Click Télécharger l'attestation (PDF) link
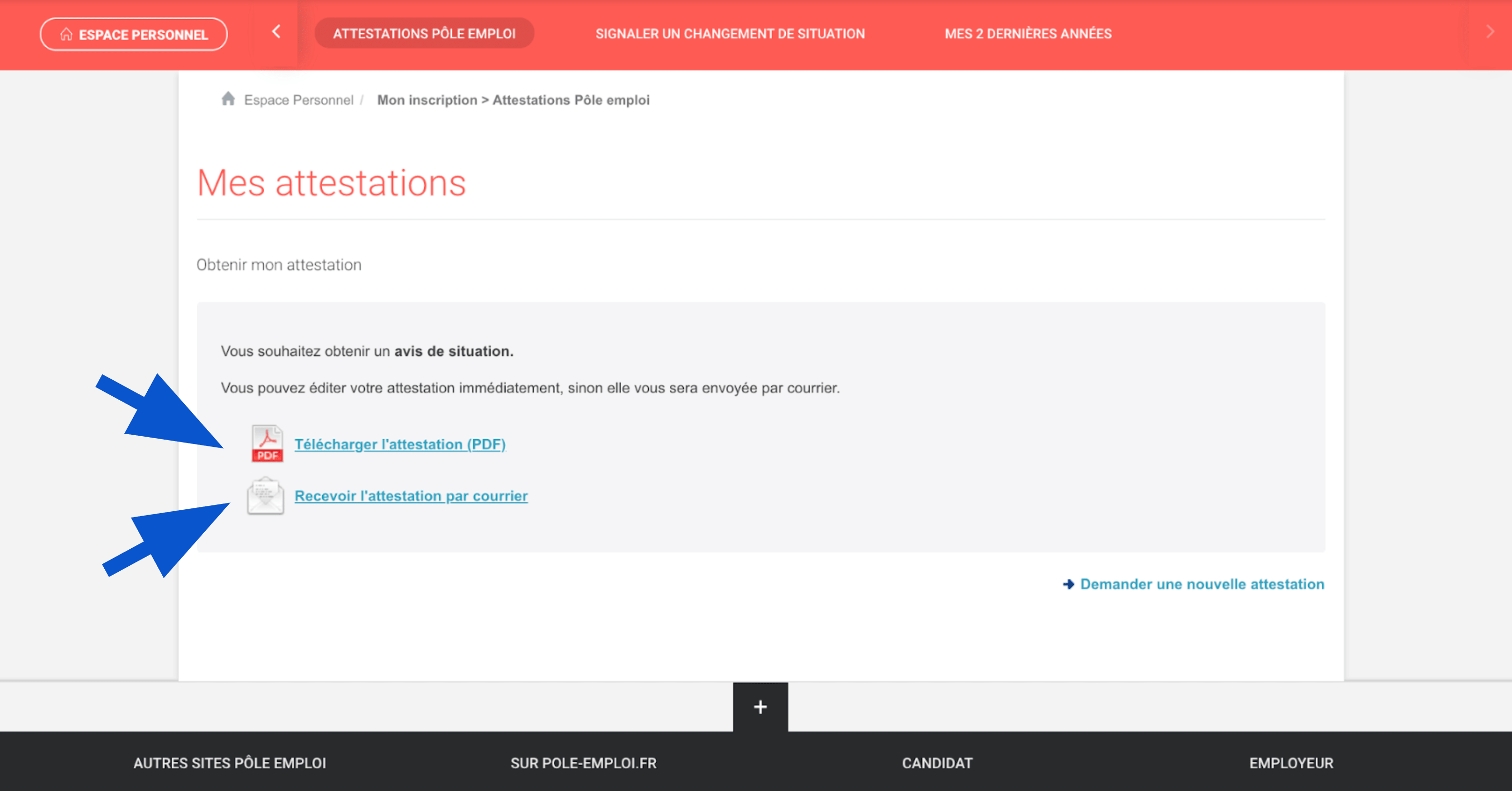Screen dimensions: 1512x791 click(x=400, y=444)
